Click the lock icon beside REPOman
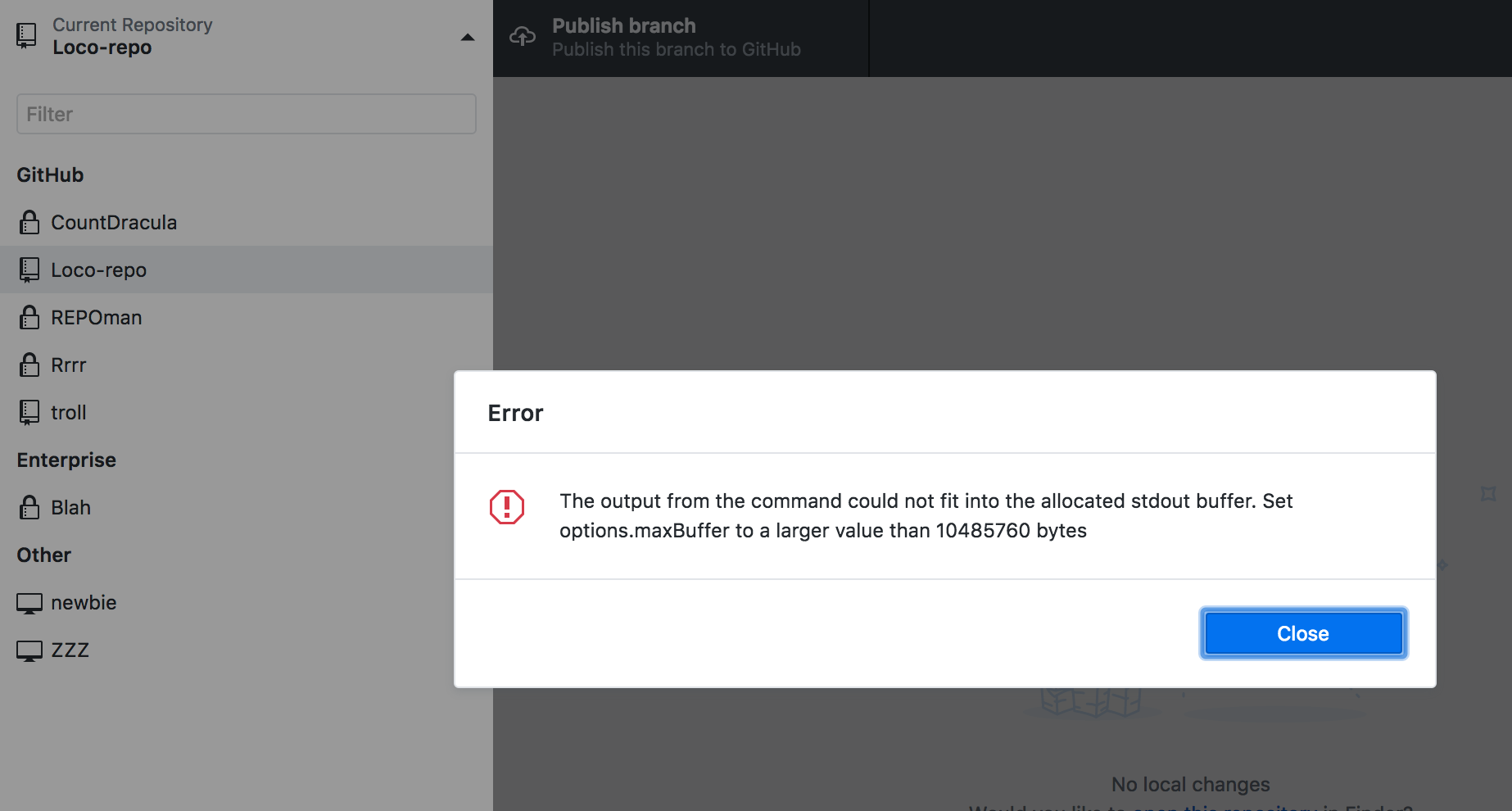1512x811 pixels. tap(29, 317)
